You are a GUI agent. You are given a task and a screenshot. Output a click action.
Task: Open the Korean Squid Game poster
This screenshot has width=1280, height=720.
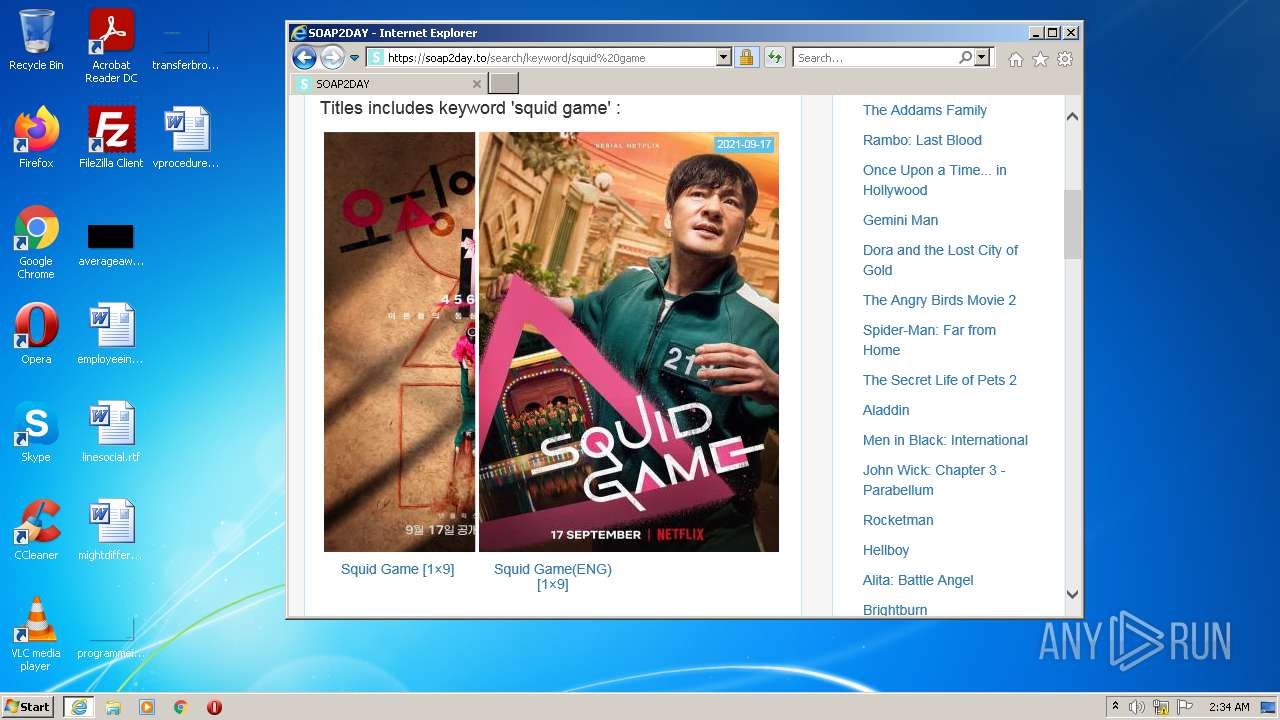tap(399, 342)
